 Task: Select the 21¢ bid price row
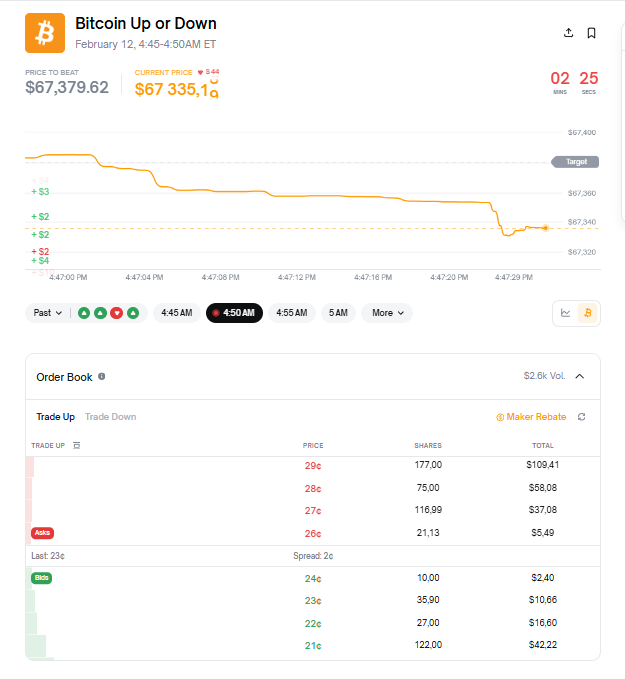click(x=313, y=646)
